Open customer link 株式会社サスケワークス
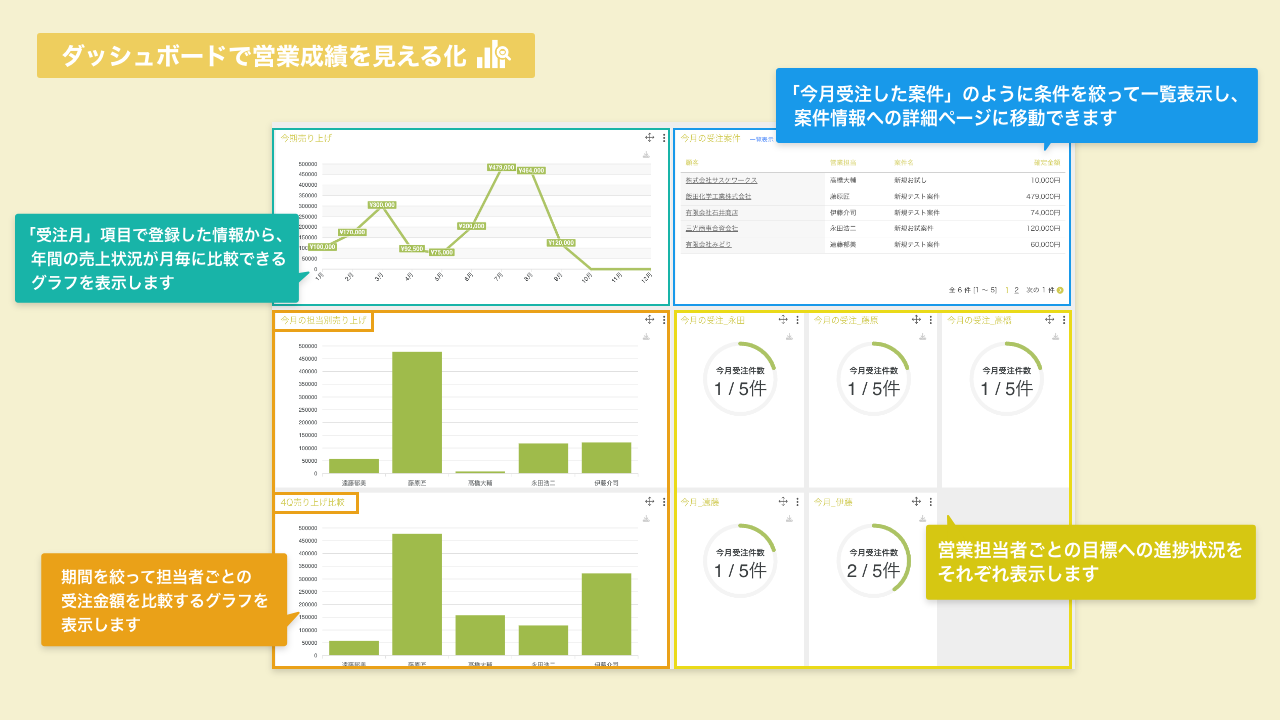This screenshot has width=1280, height=720. [x=720, y=180]
